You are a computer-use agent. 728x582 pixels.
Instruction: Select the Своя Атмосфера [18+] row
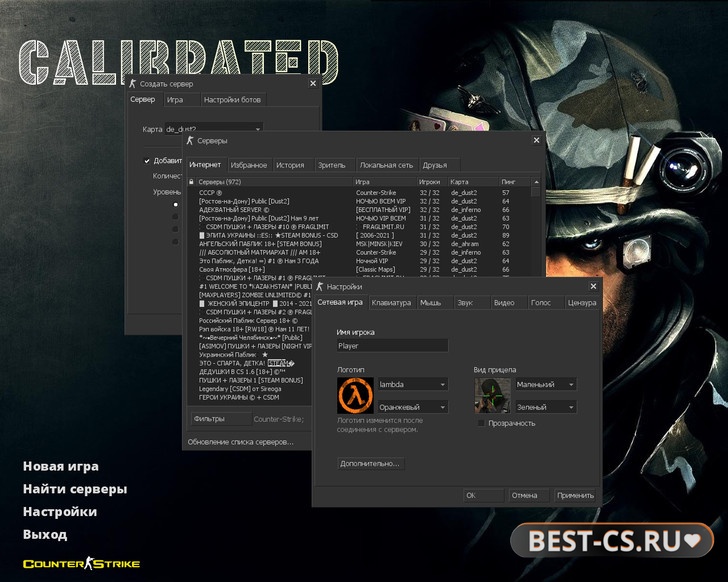coord(358,269)
